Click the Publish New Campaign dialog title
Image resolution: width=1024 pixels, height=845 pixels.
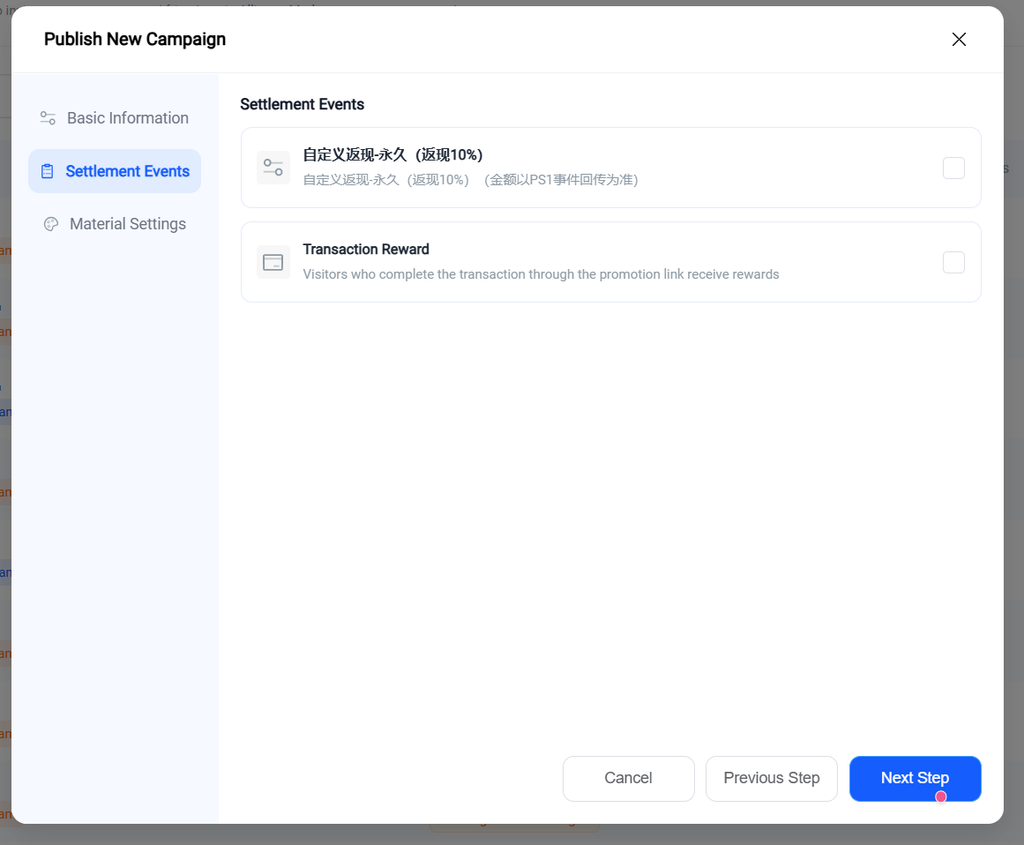pos(135,39)
